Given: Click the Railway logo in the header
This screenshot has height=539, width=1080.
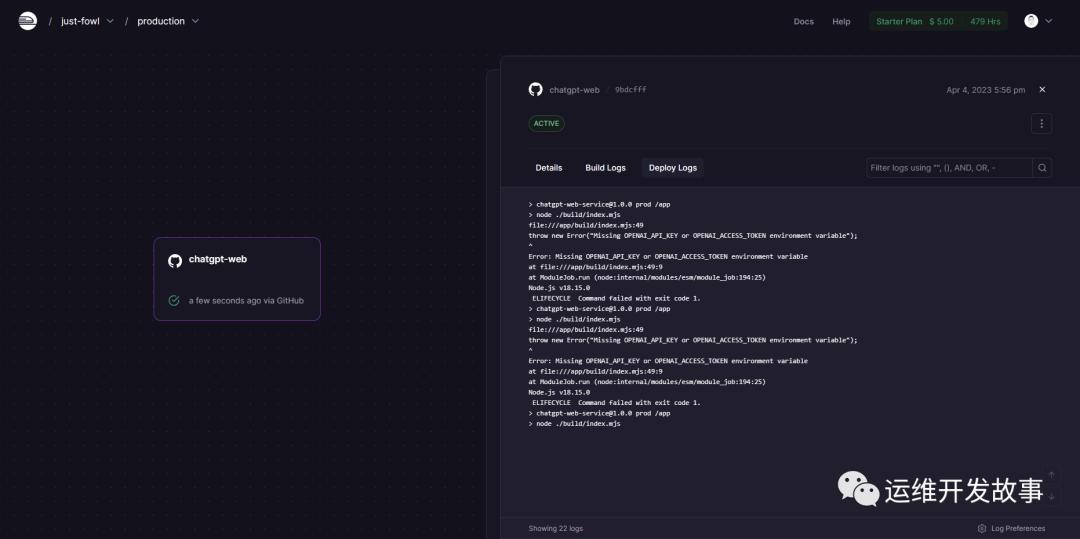Looking at the screenshot, I should tap(27, 21).
